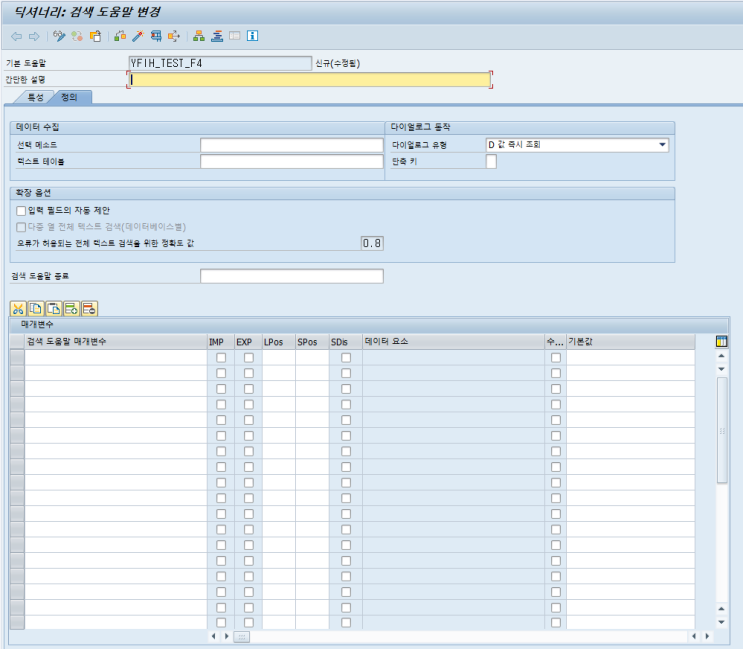
Task: Tick the EXP checkbox in the first row
Action: 249,358
